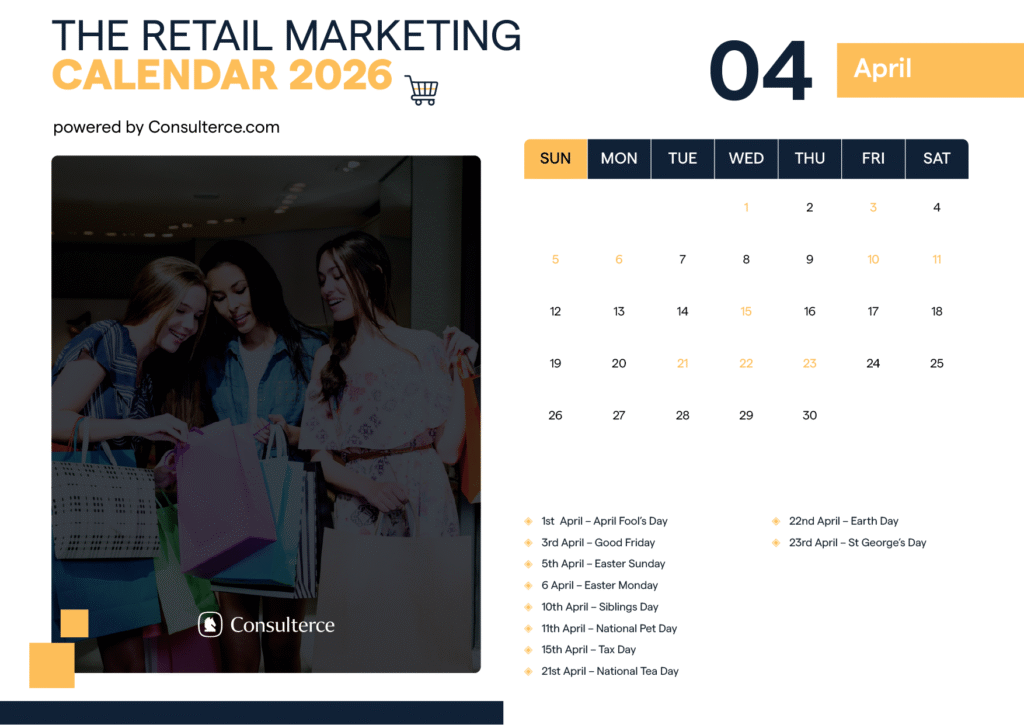
Task: Click the diamond bullet beside Good Friday
Action: (x=528, y=542)
